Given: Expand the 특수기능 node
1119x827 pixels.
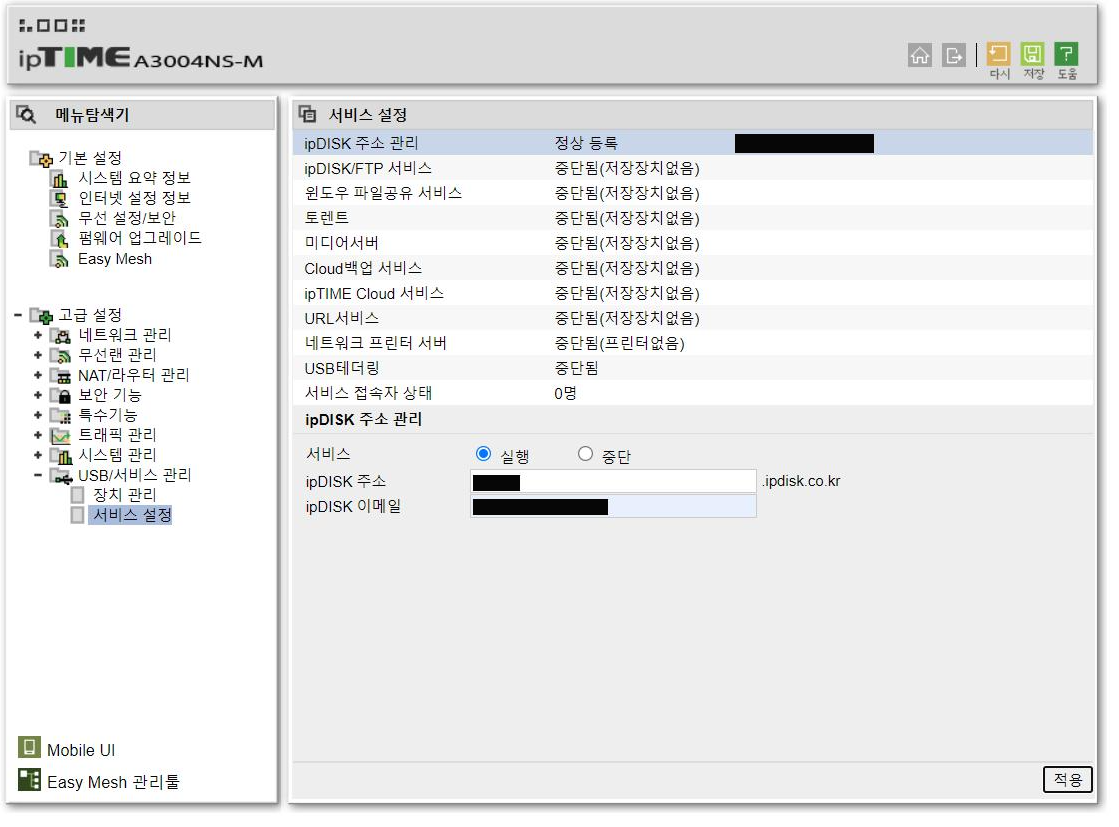Looking at the screenshot, I should tap(38, 415).
